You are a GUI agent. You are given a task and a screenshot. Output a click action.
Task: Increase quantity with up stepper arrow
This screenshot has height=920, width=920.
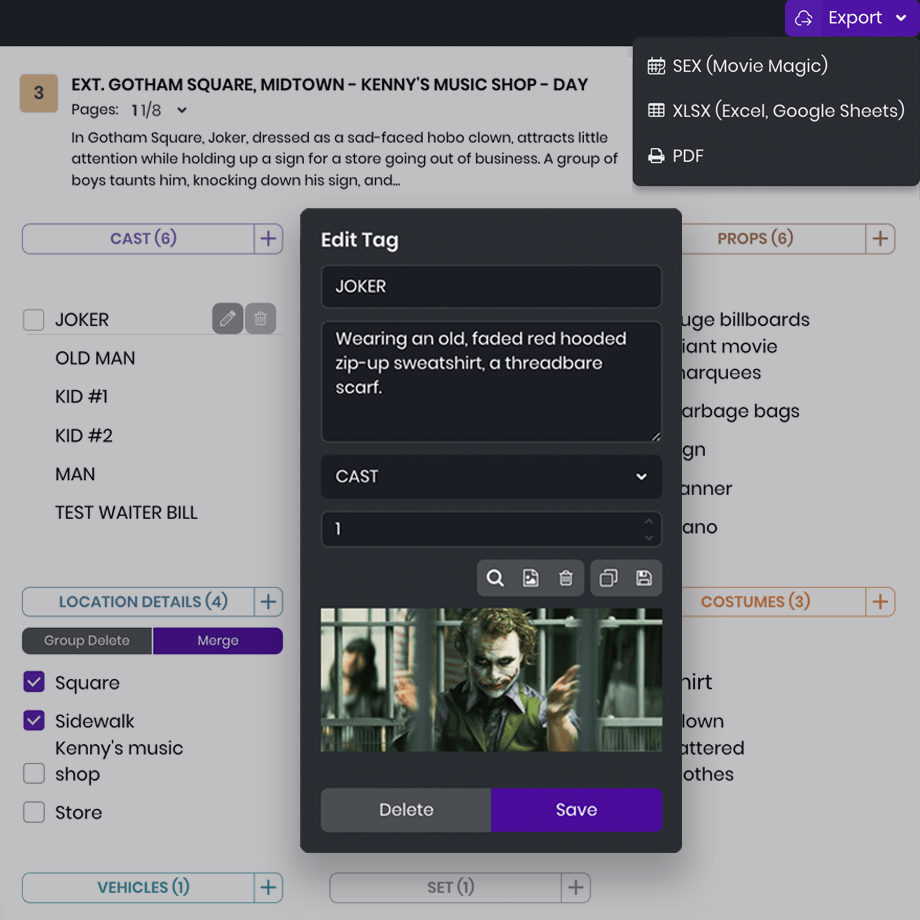pos(648,522)
